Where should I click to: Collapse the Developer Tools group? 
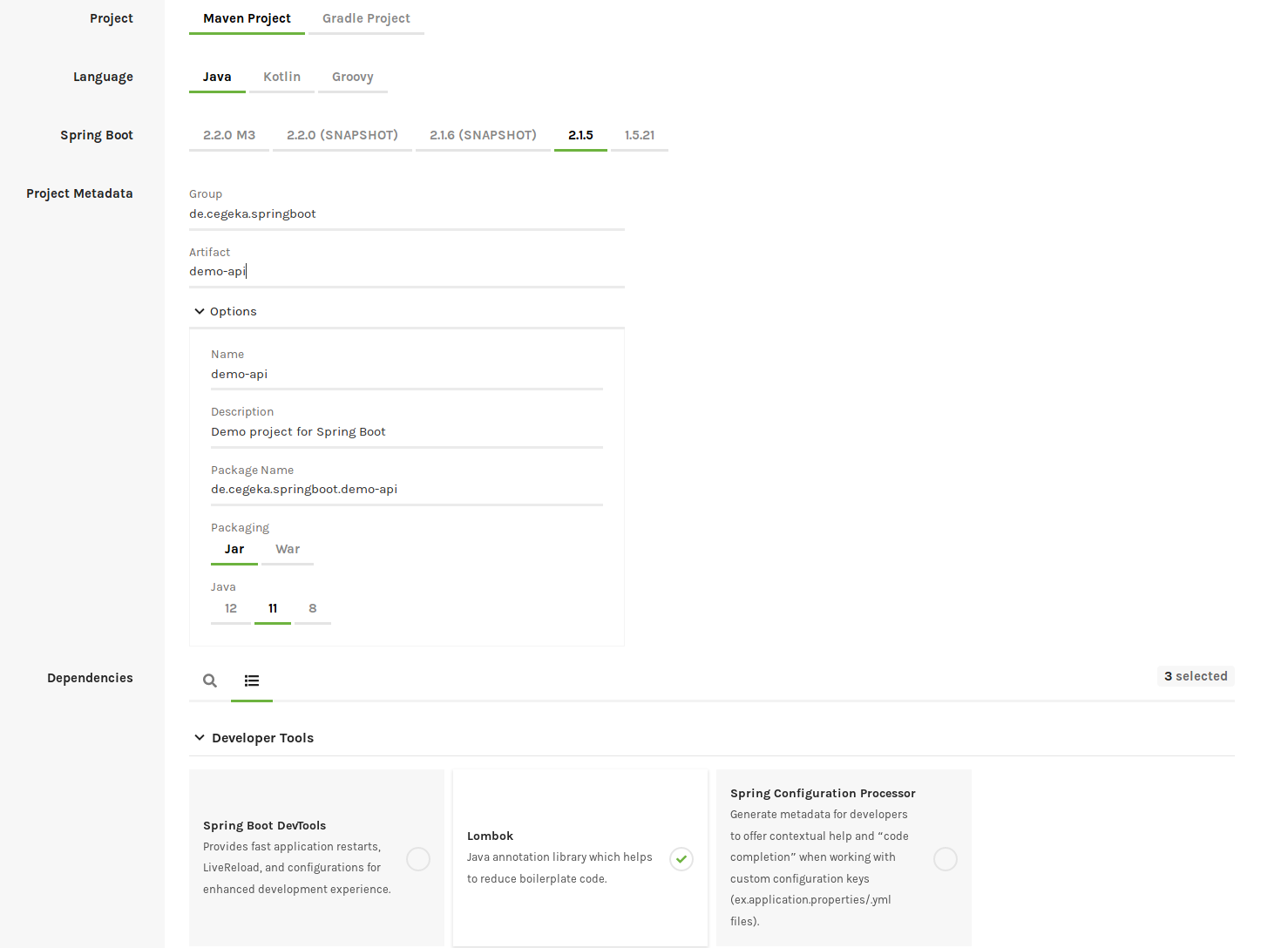coord(200,737)
